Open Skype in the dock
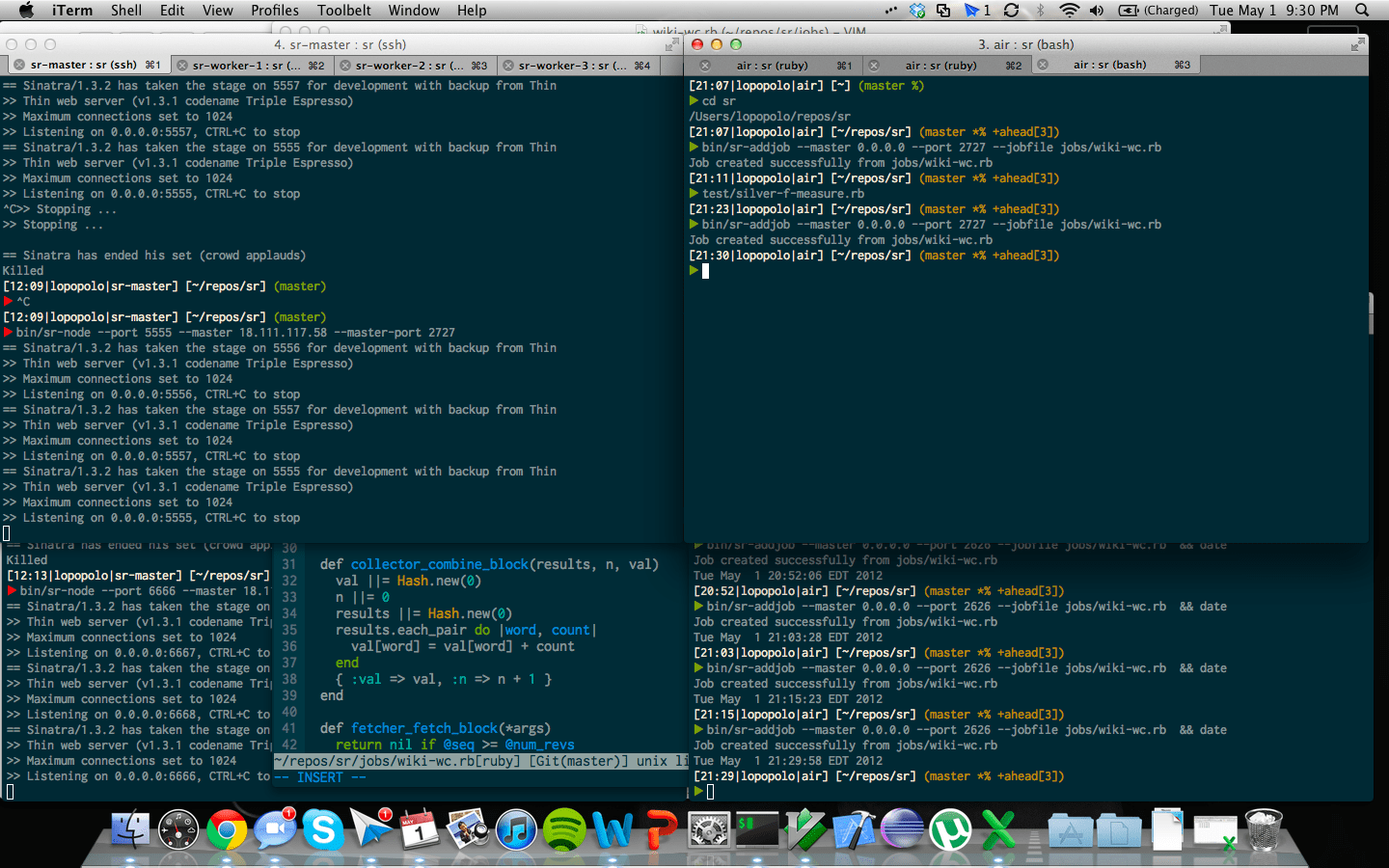This screenshot has height=868, width=1389. click(x=323, y=830)
